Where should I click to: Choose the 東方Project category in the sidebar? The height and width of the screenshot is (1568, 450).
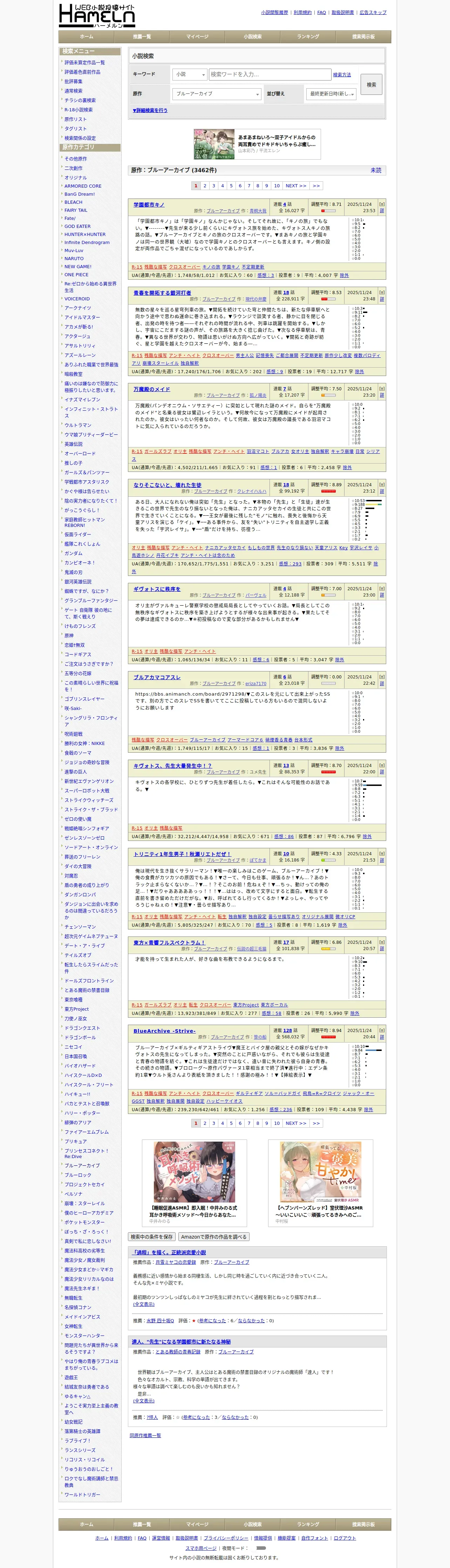coord(77,1009)
